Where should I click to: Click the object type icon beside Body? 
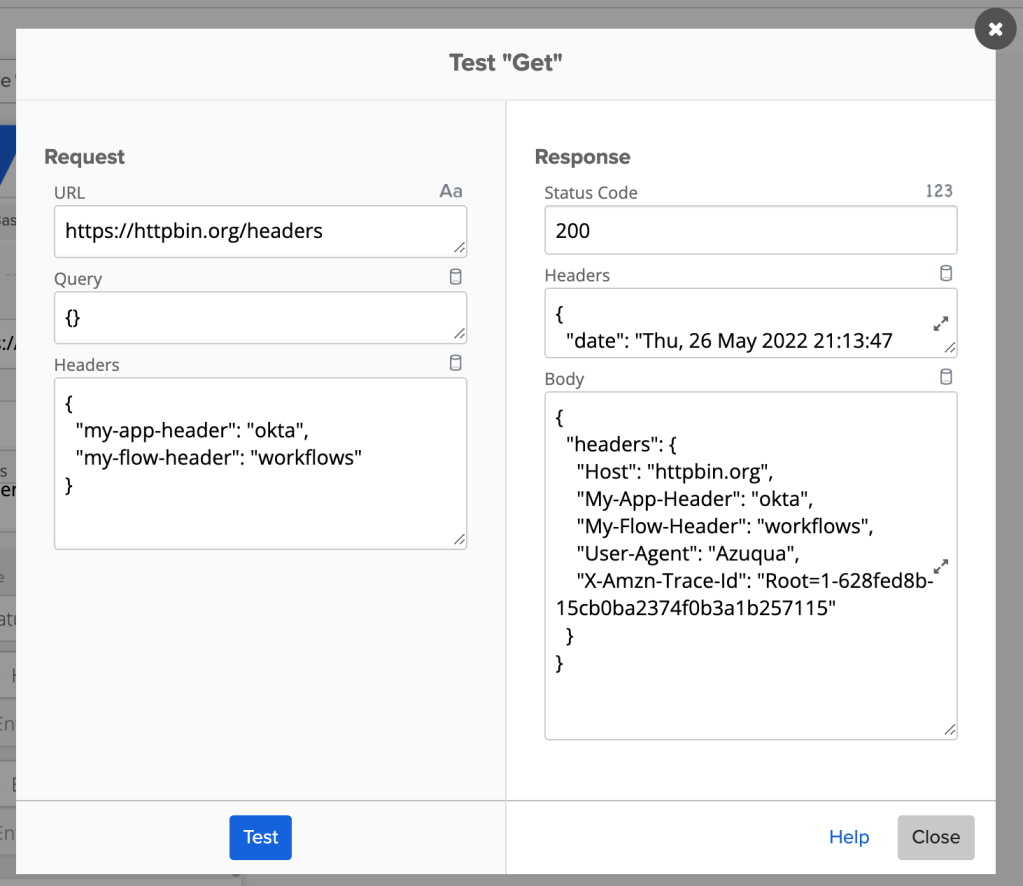[946, 377]
